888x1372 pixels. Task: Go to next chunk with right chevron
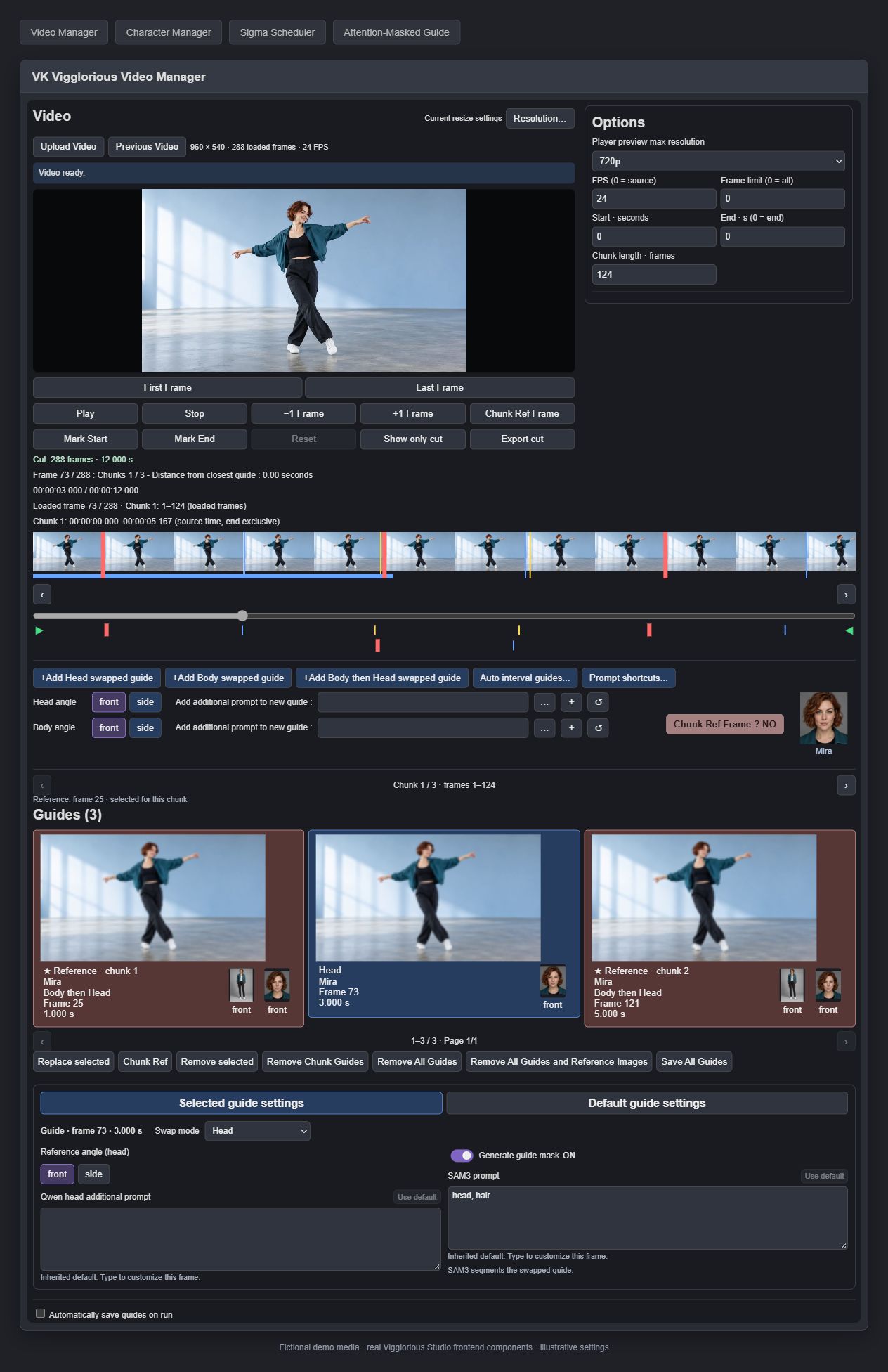[x=846, y=785]
